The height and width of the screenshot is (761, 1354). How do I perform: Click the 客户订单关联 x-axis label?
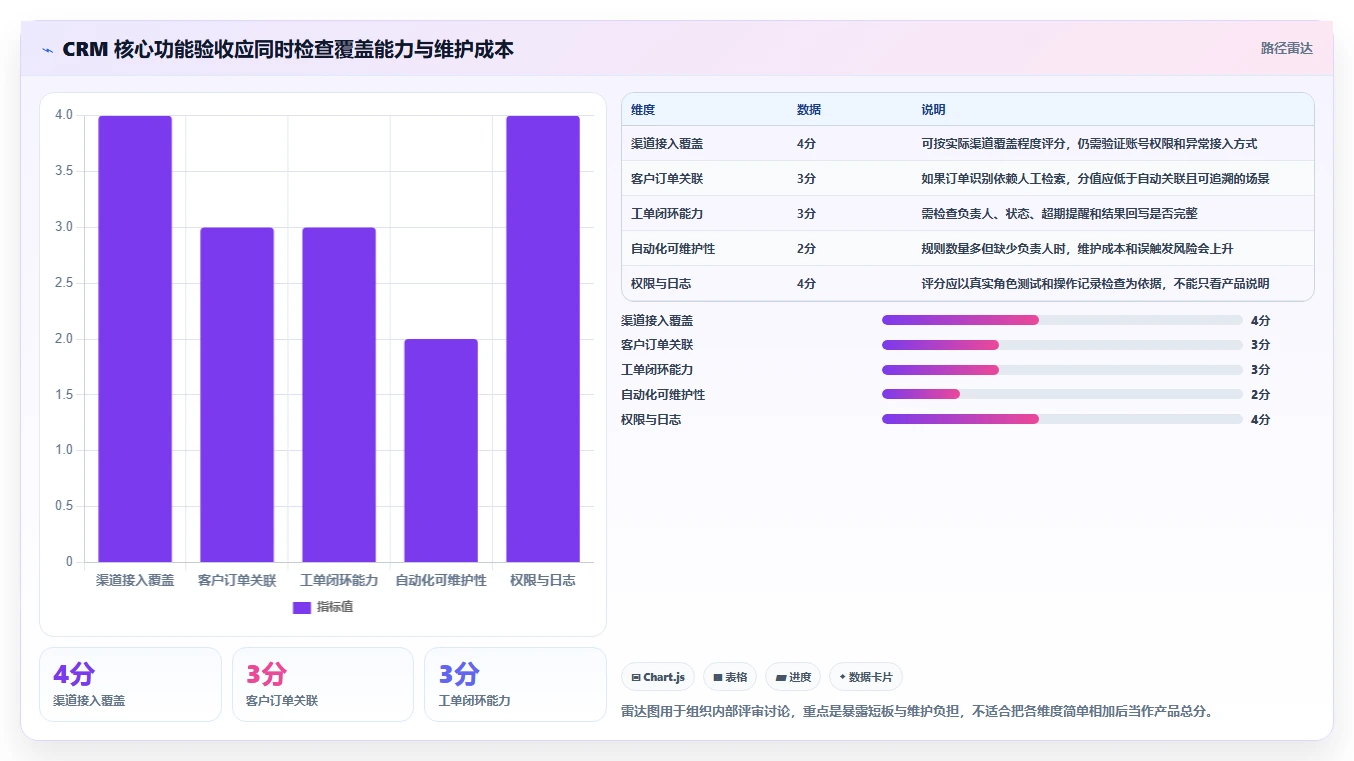pos(237,580)
